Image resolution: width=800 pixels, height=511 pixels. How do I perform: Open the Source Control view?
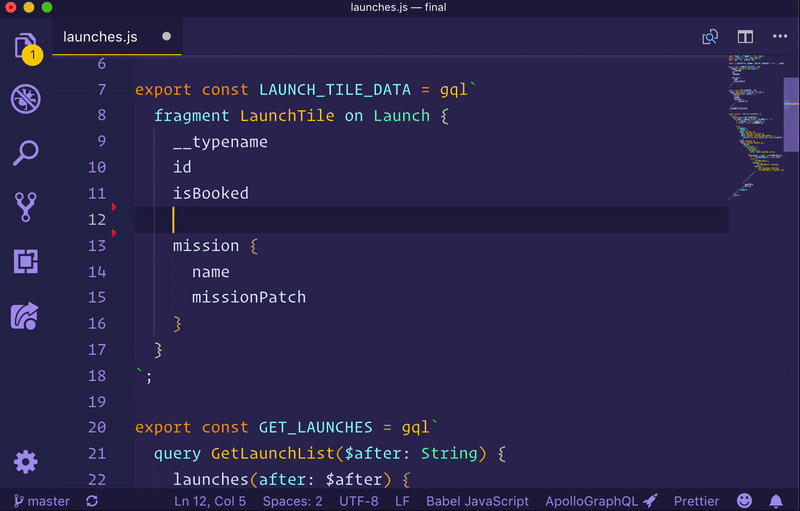point(26,207)
